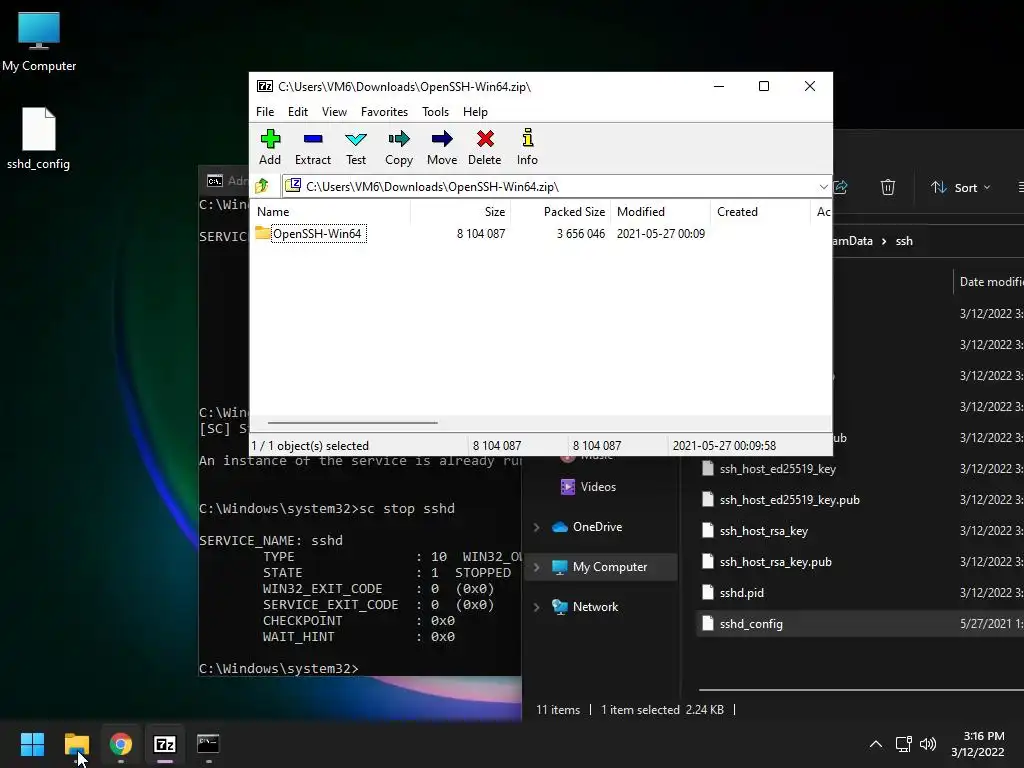
Task: Show hidden system tray icons
Action: pos(876,744)
